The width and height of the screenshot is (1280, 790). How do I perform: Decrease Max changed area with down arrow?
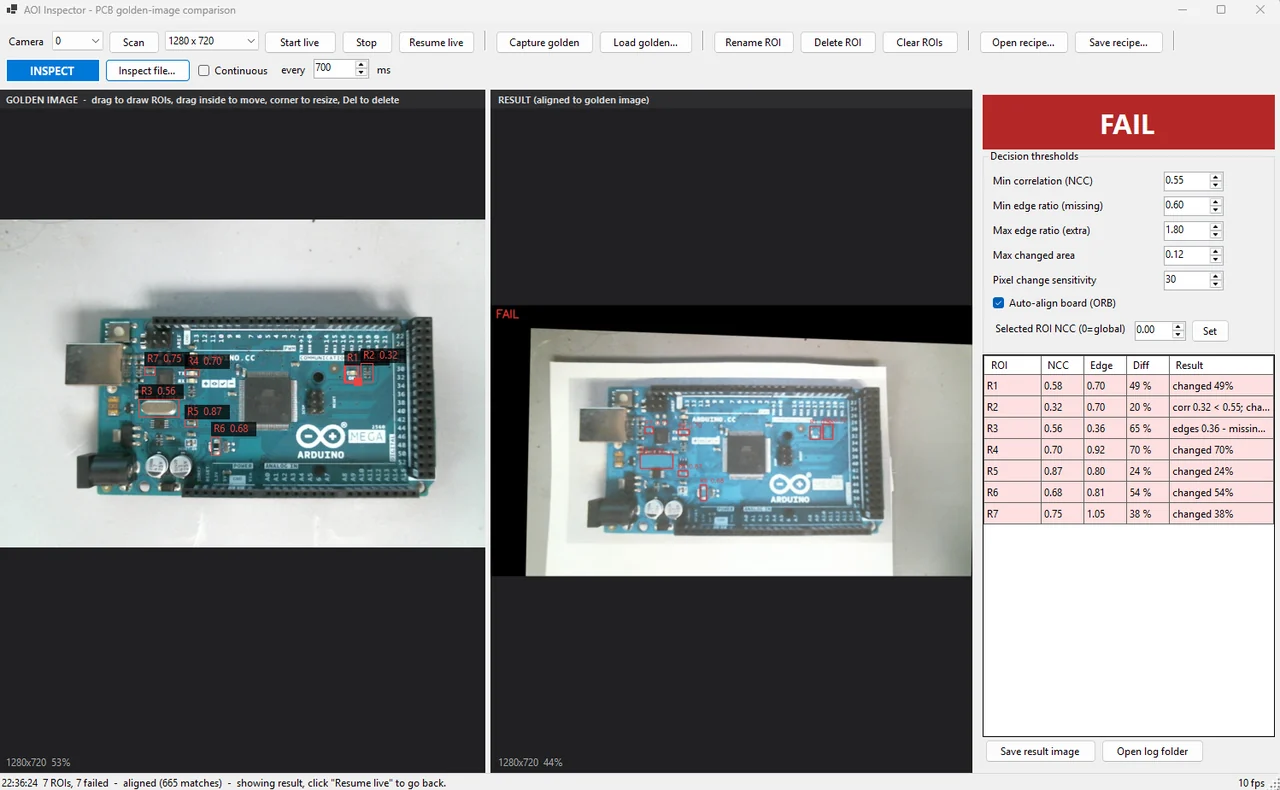tap(1216, 259)
